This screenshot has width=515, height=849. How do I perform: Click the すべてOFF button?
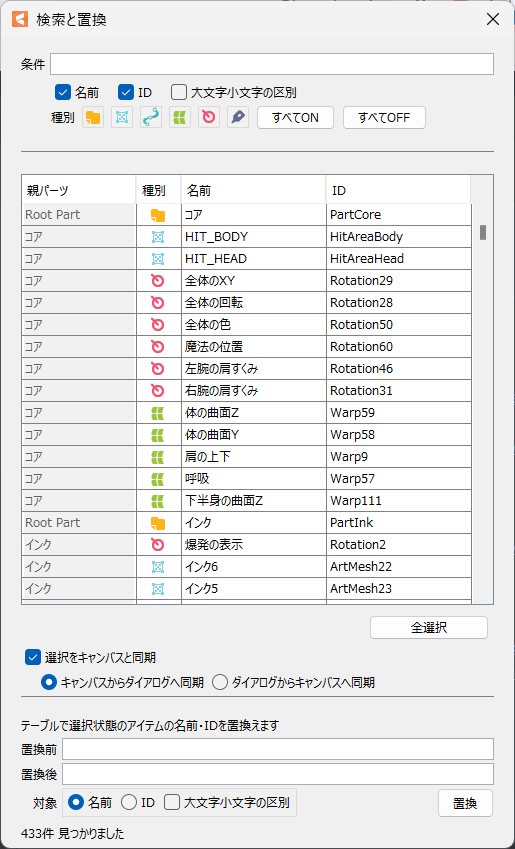384,117
